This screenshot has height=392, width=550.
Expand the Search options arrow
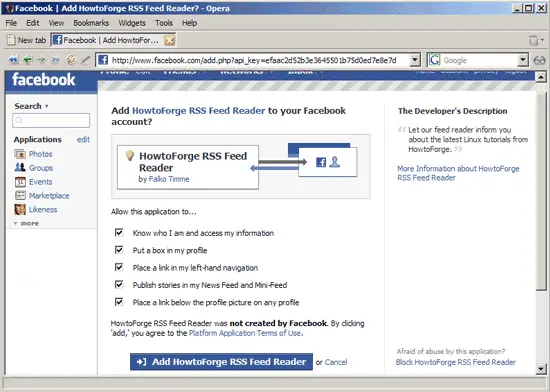47,106
